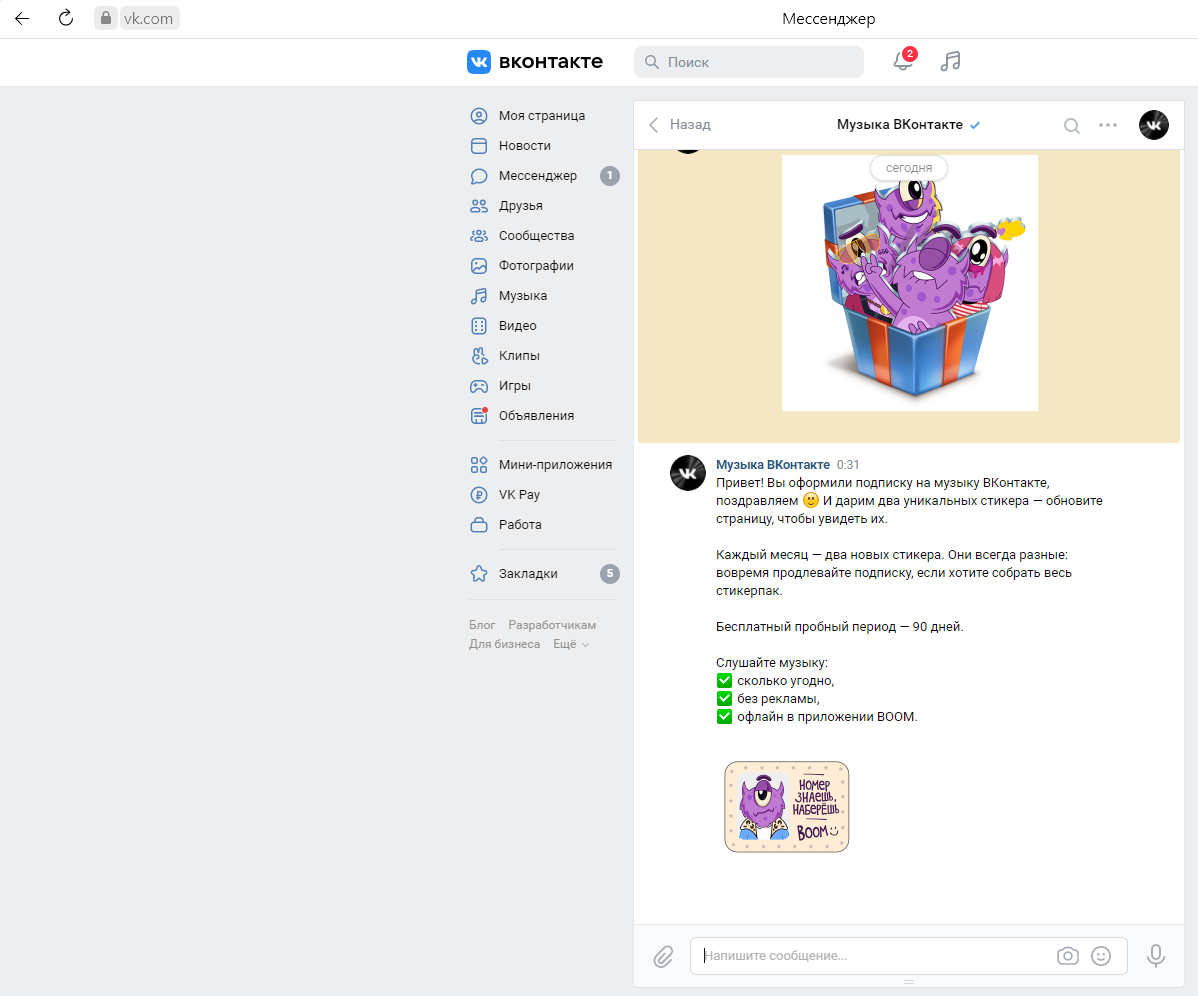1198x996 pixels.
Task: Click the Видео sidebar icon
Action: coord(479,325)
